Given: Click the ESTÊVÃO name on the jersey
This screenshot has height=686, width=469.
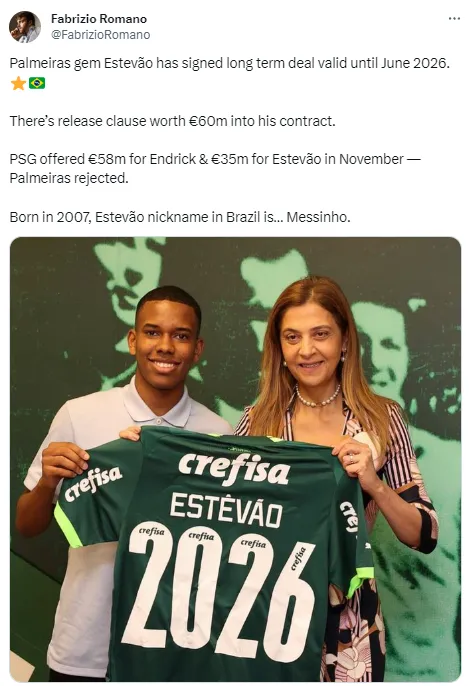Looking at the screenshot, I should point(226,510).
